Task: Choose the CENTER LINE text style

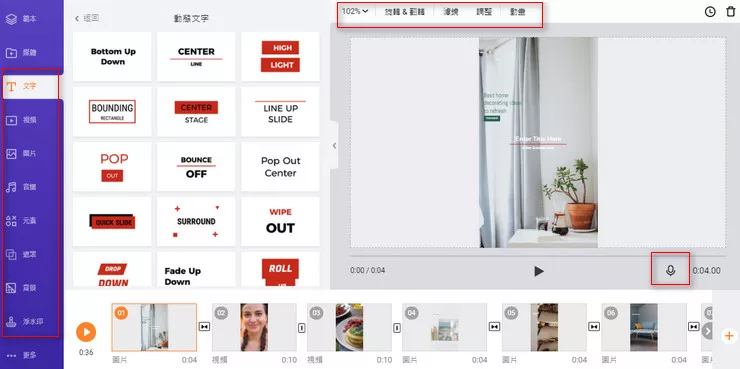Action: click(x=196, y=57)
